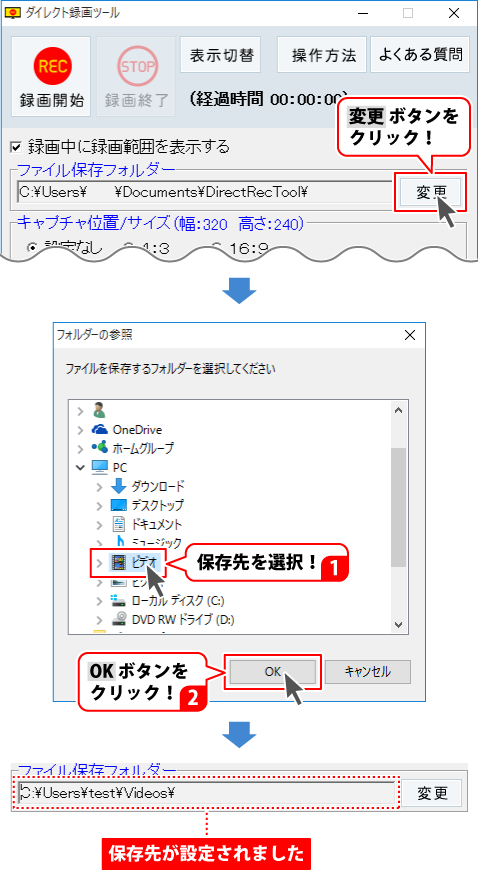Select the DVD RW ドライブ (D:) icon
Image resolution: width=478 pixels, height=872 pixels.
click(x=119, y=619)
